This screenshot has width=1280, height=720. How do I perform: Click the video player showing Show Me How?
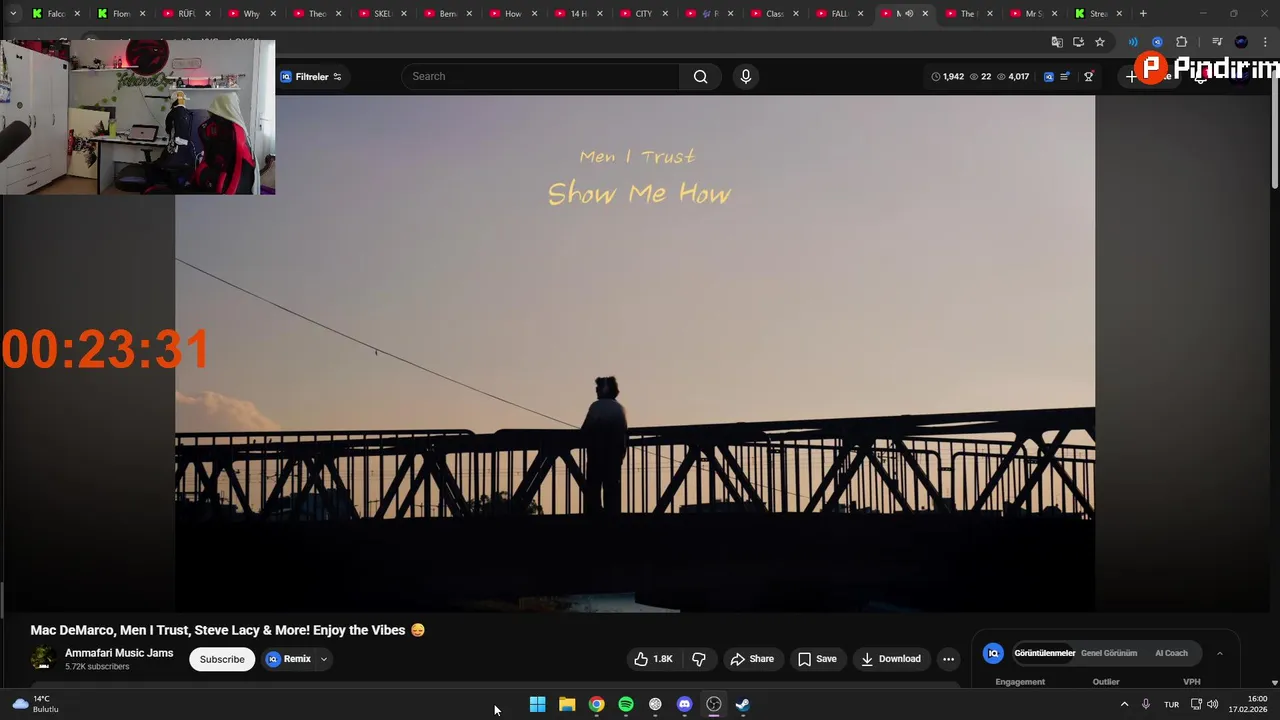(635, 353)
